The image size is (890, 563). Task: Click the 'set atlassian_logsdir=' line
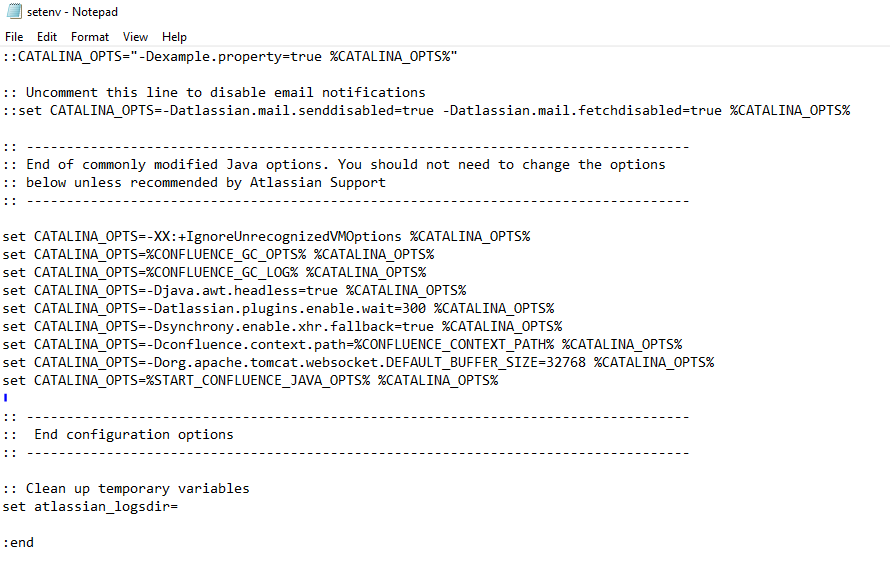pos(90,507)
